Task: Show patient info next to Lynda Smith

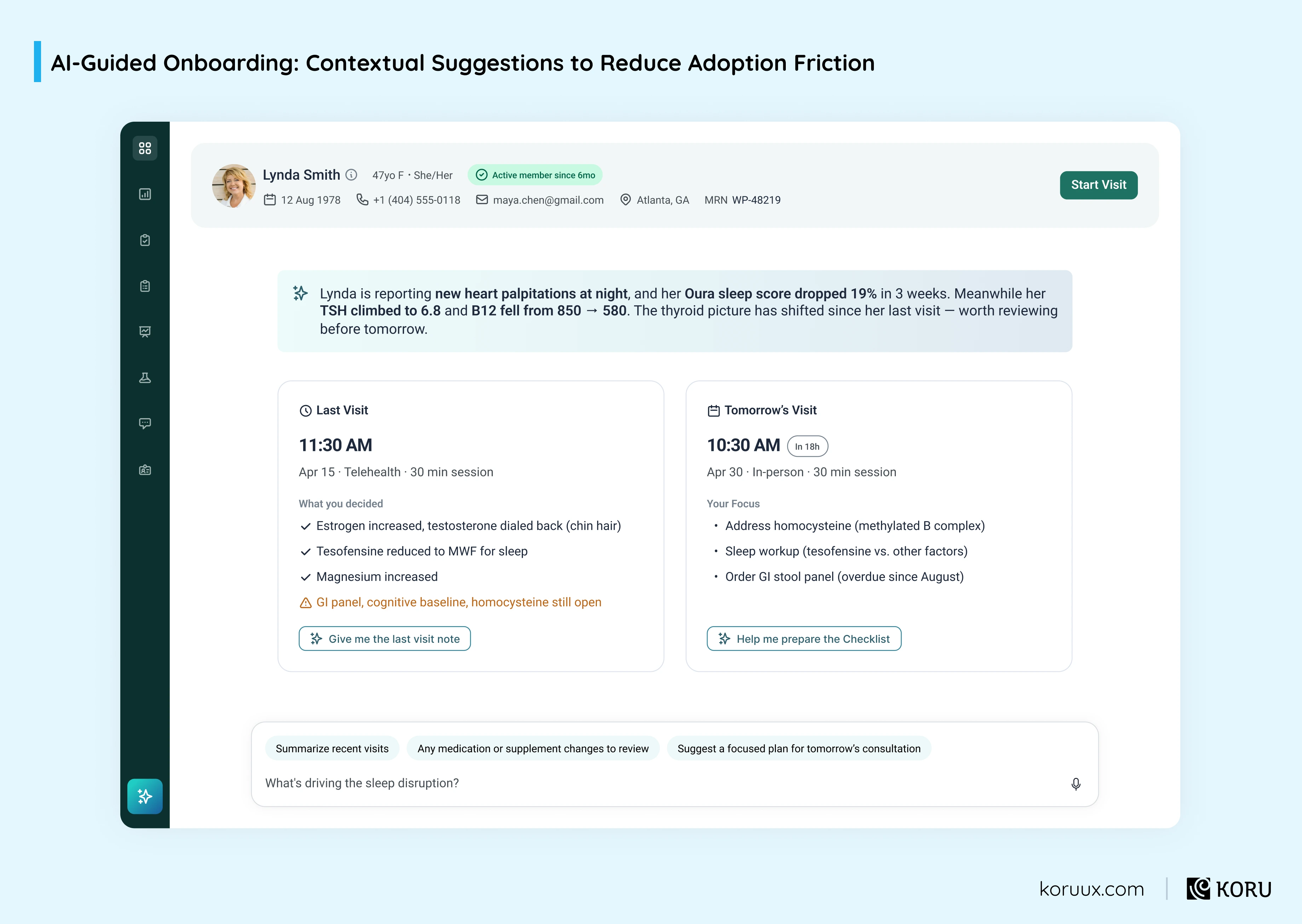Action: click(352, 175)
